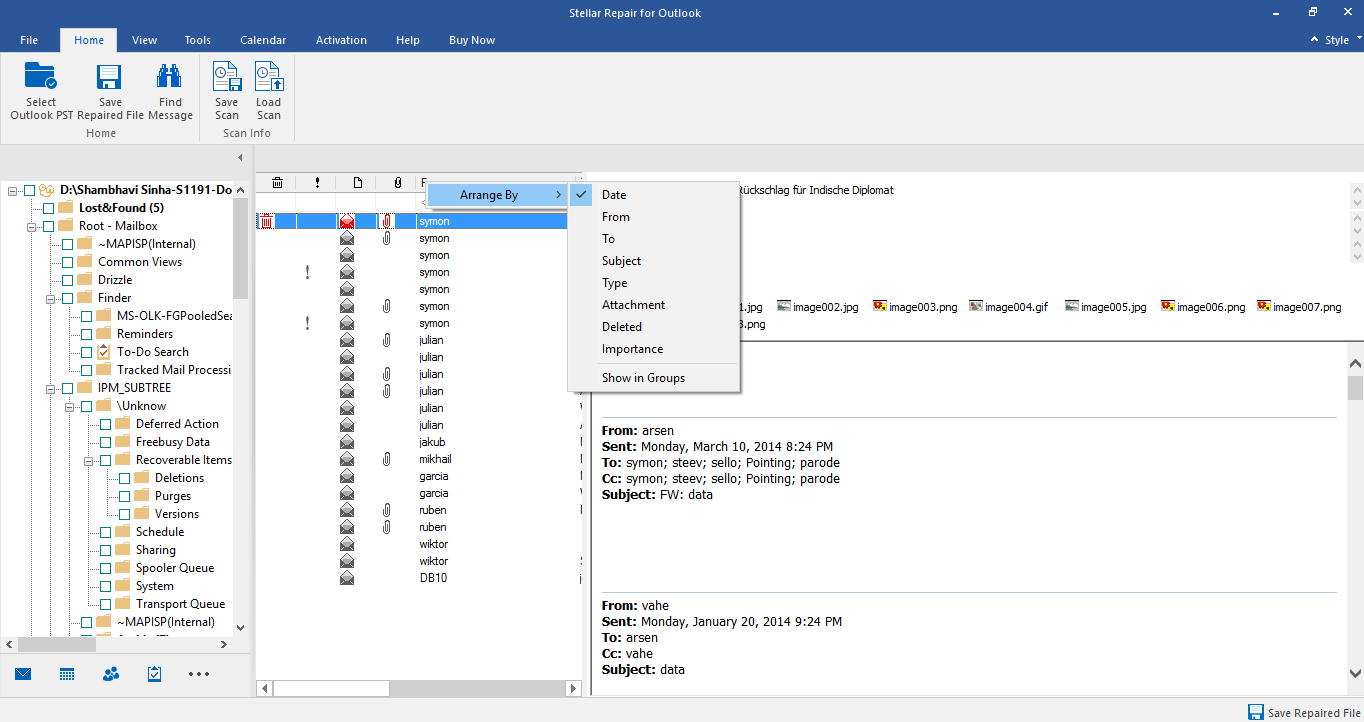The width and height of the screenshot is (1364, 722).
Task: Collapse the IPM_SUBTREE tree node
Action: (x=49, y=388)
